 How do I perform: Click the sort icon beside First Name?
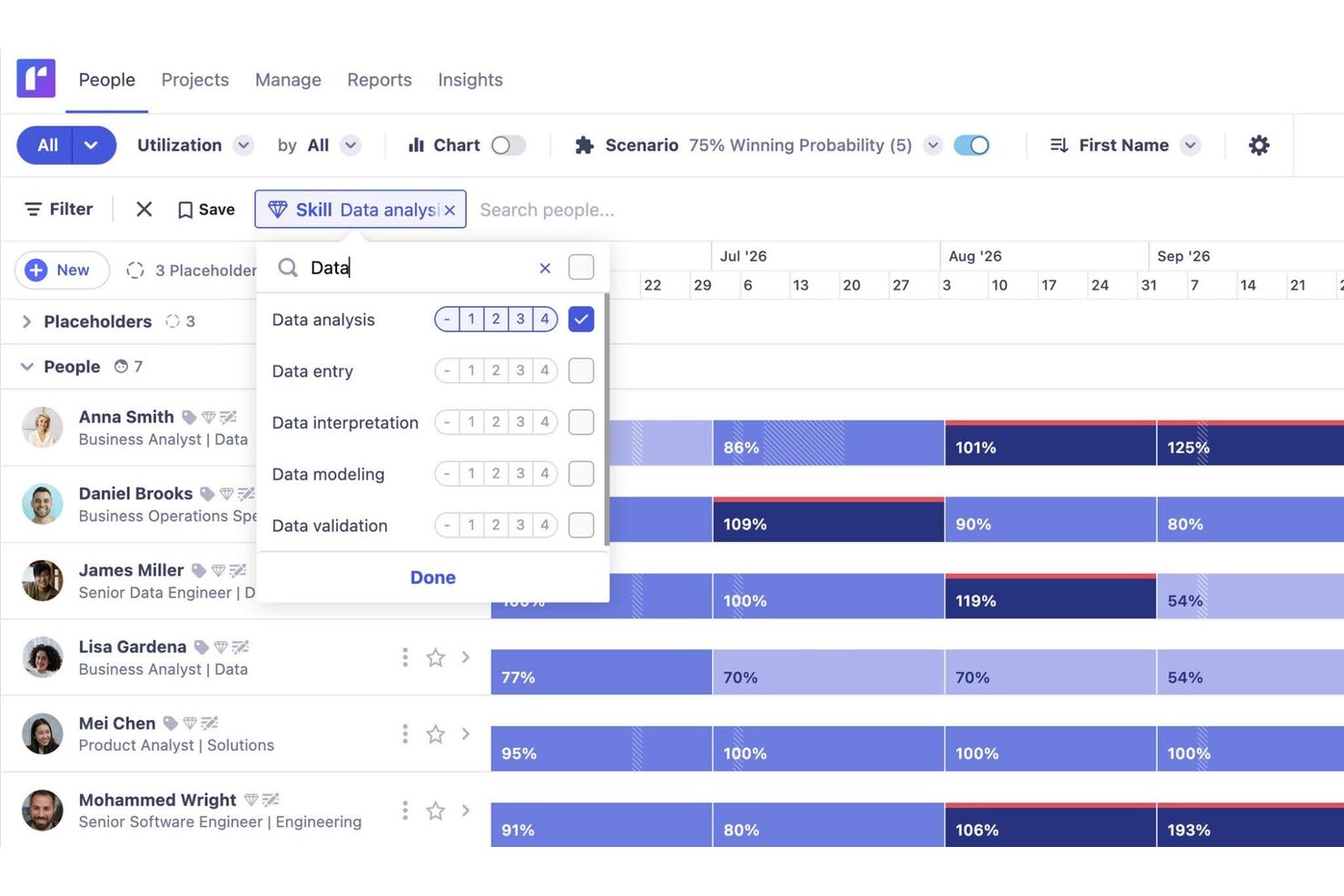(1059, 145)
